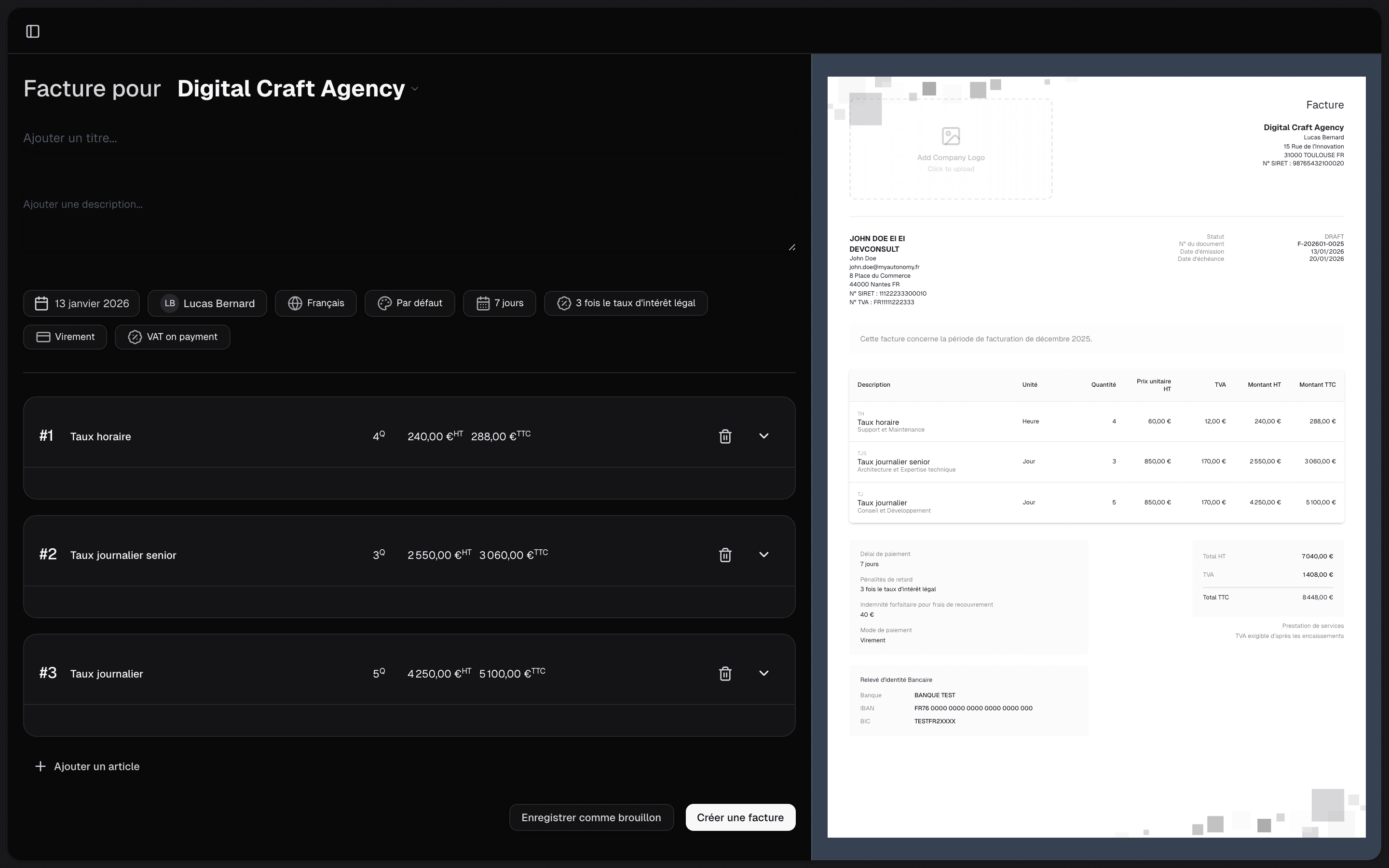Expand item #3 Taux journalier details

pos(763,673)
